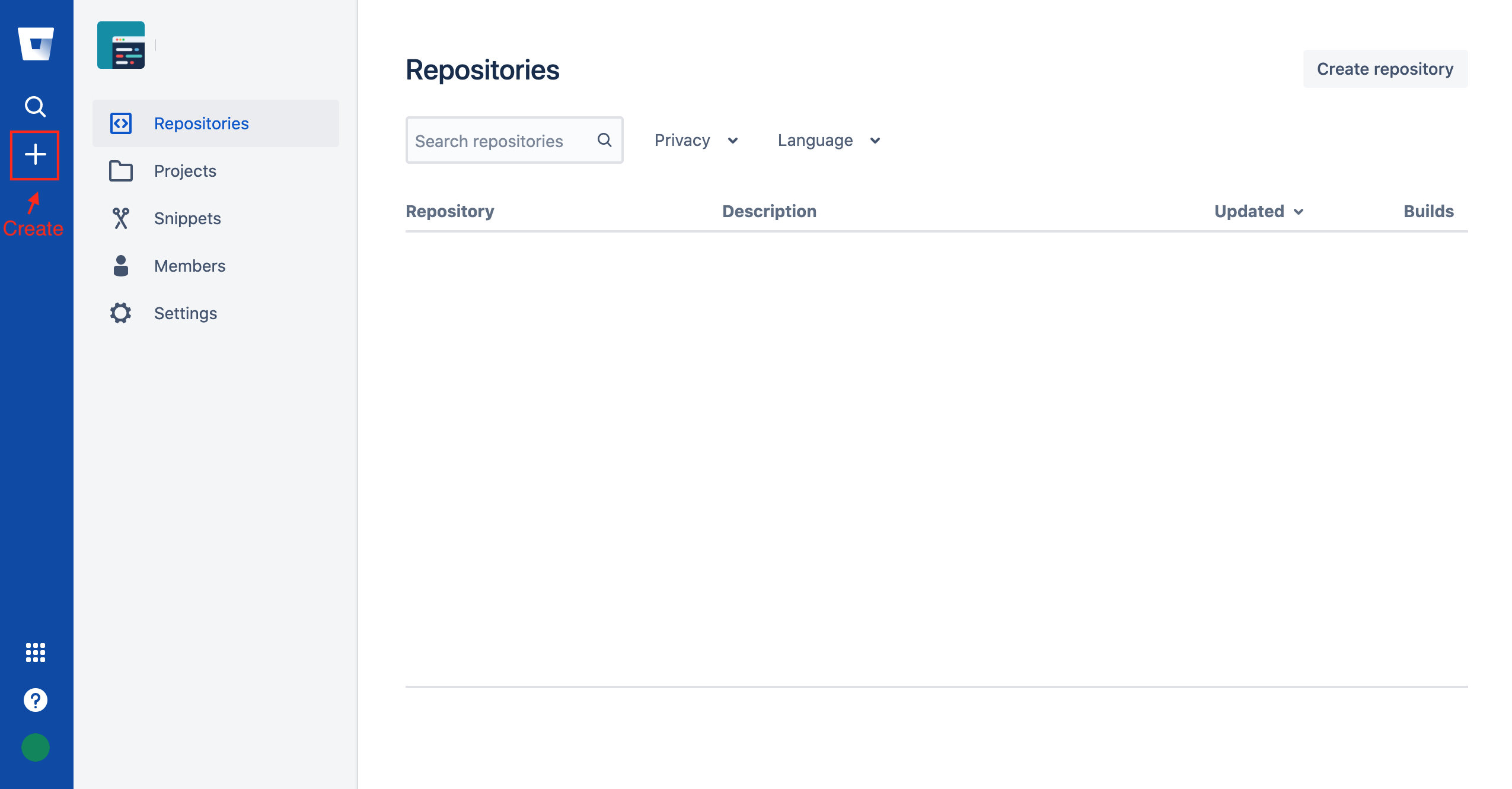The image size is (1512, 789).
Task: Click the Projects folder icon
Action: point(120,170)
